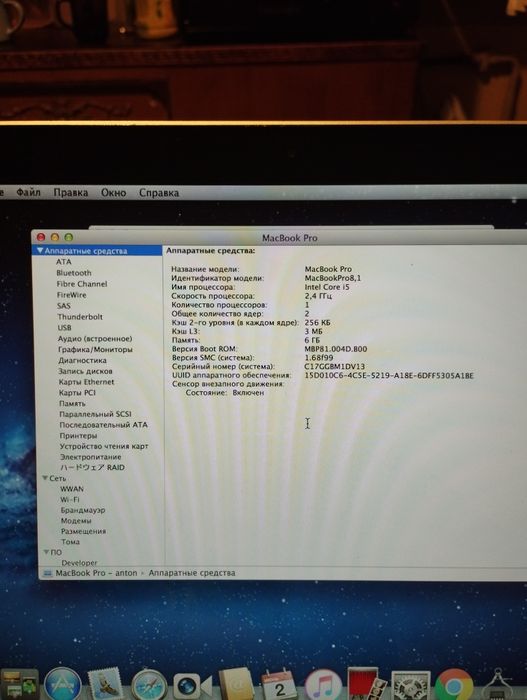Image resolution: width=527 pixels, height=700 pixels.
Task: Zoom the MacBook Pro window with the green button
Action: [69, 238]
